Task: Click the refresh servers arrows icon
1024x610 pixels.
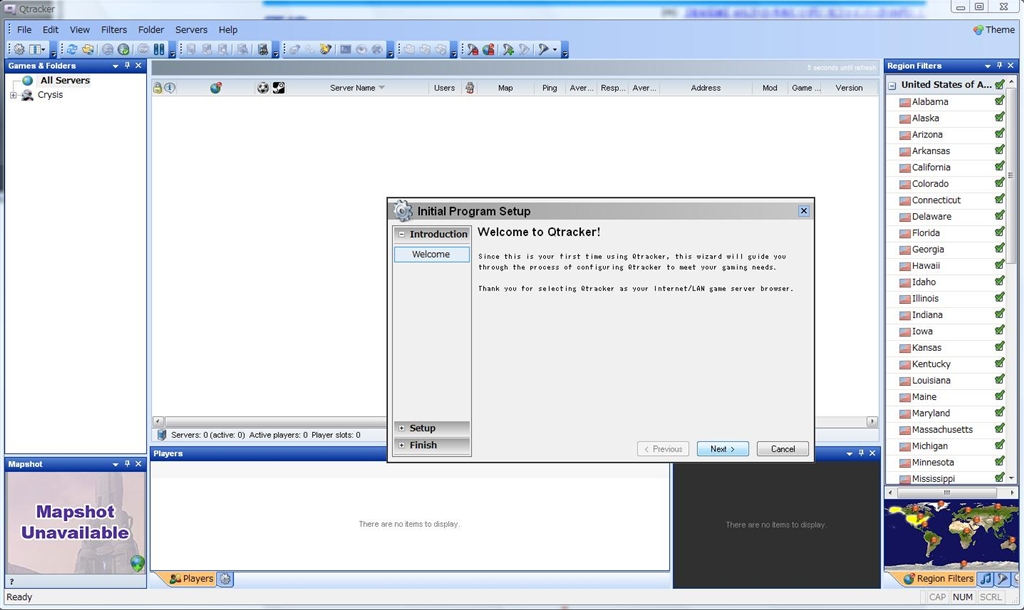Action: pos(72,50)
